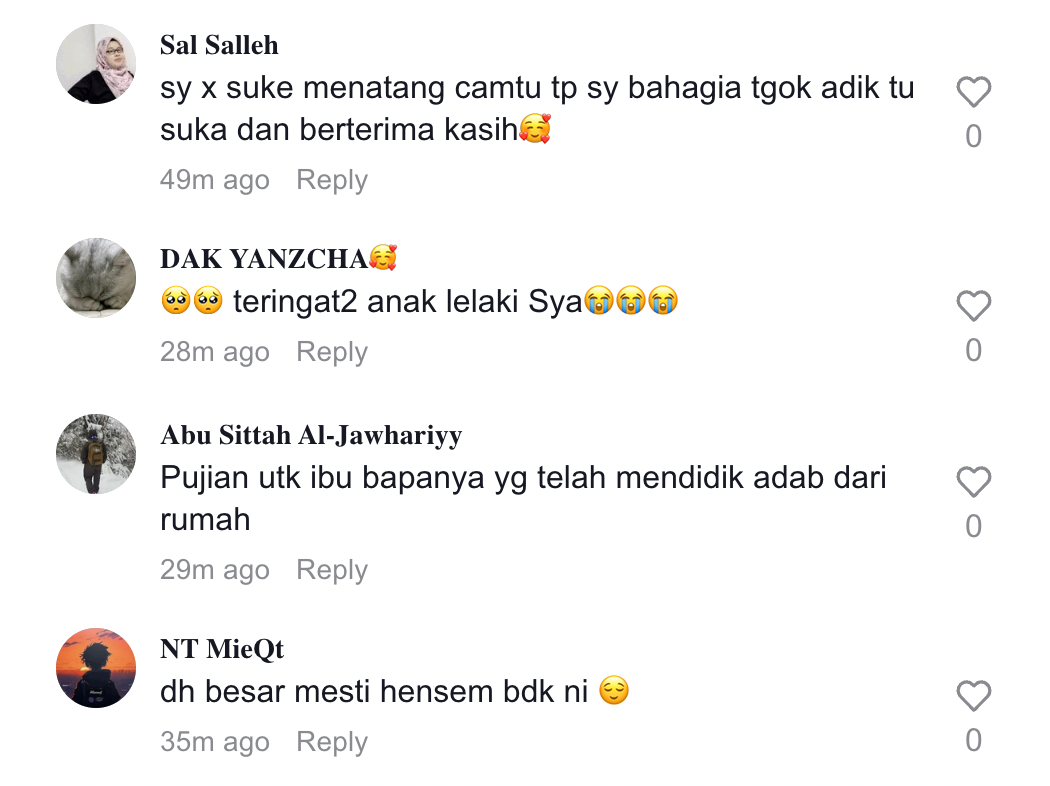
Task: Open NT MieQt's sunset avatar
Action: click(x=96, y=668)
